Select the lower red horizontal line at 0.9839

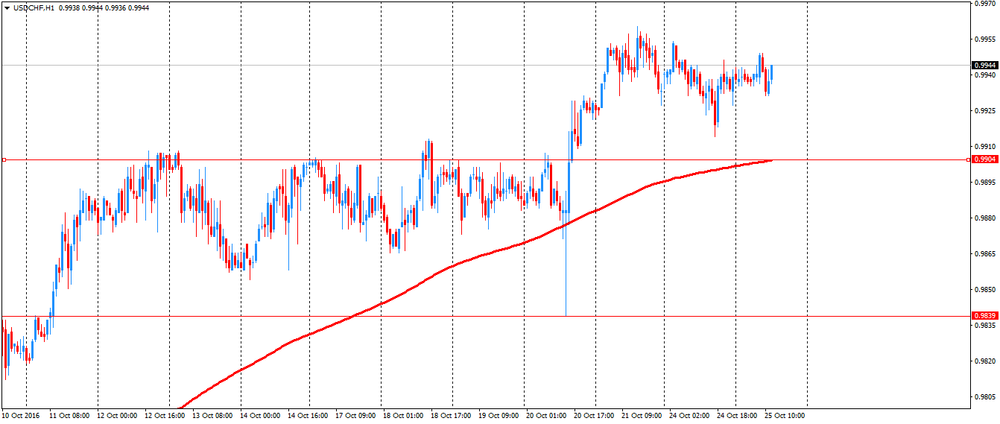(485, 316)
